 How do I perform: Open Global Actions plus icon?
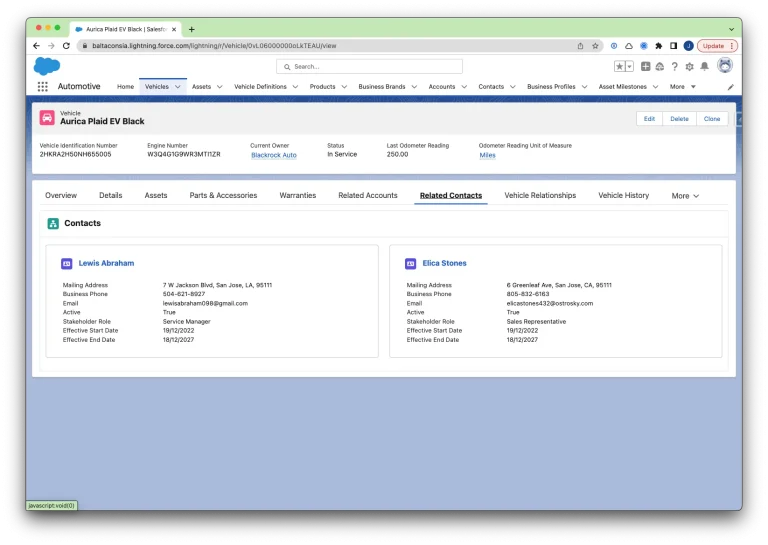coord(646,66)
